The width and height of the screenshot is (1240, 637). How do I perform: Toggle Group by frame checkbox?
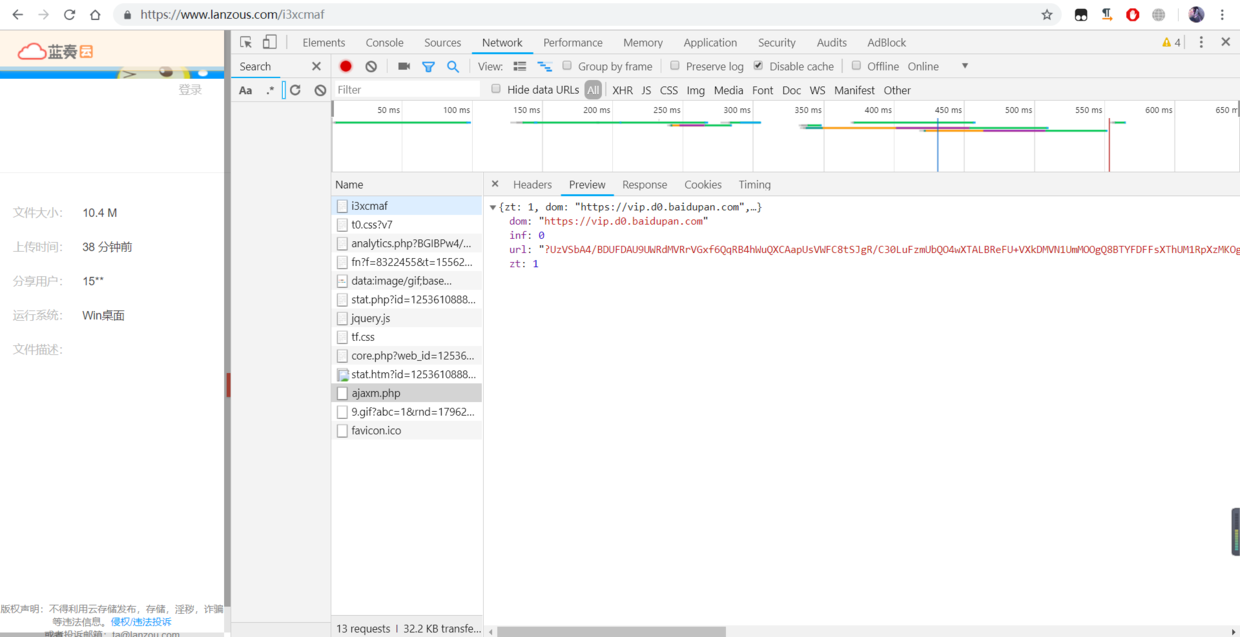566,66
